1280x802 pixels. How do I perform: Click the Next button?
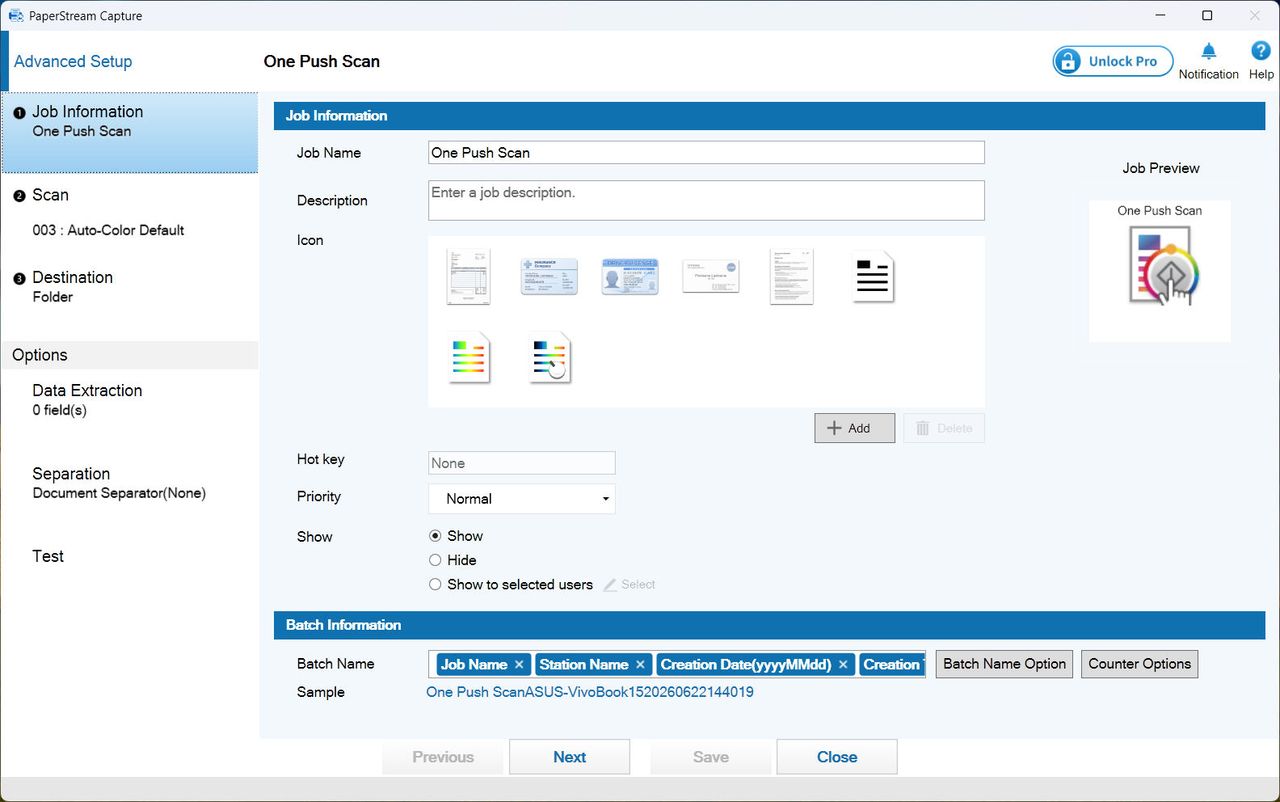569,757
